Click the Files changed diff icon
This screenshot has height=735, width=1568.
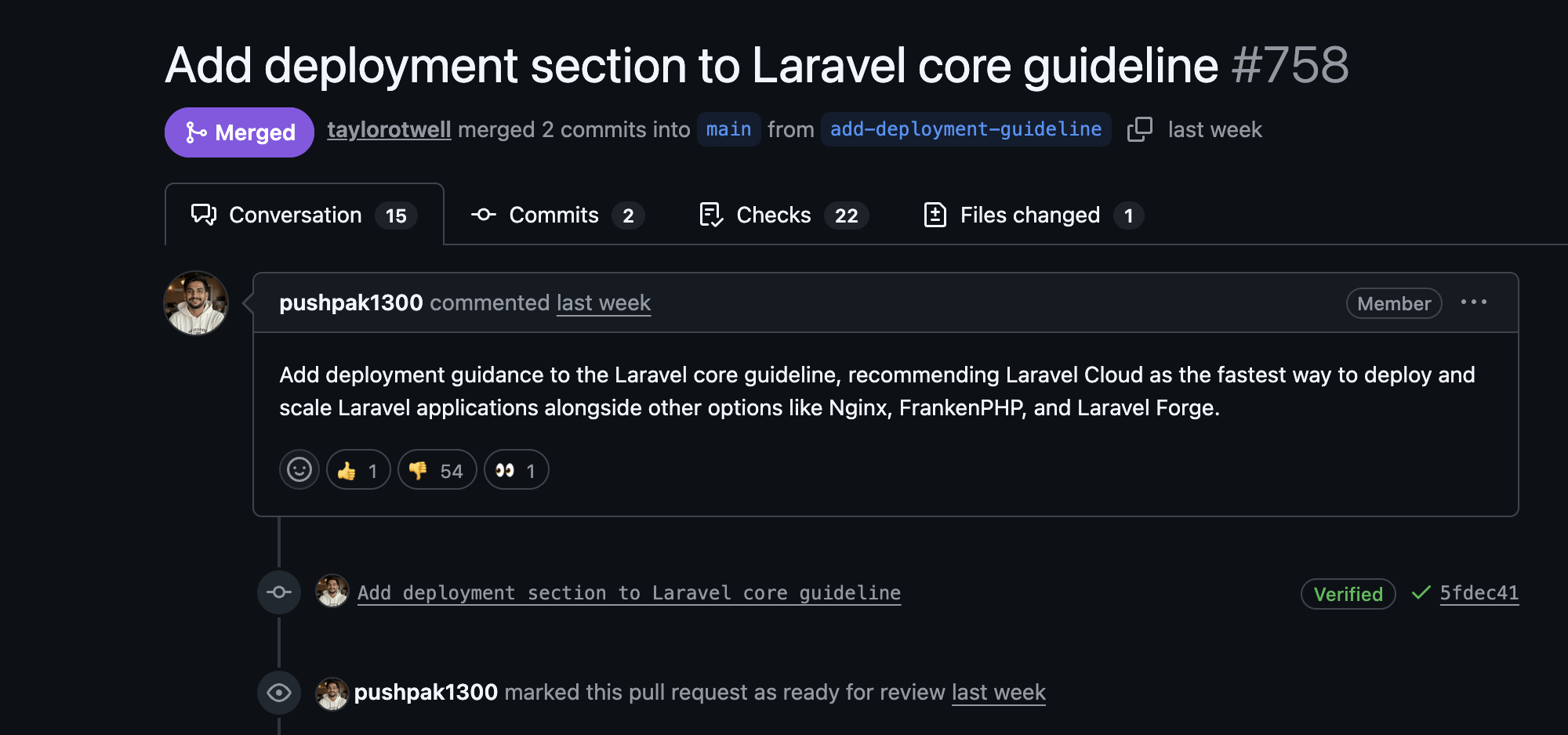[936, 215]
